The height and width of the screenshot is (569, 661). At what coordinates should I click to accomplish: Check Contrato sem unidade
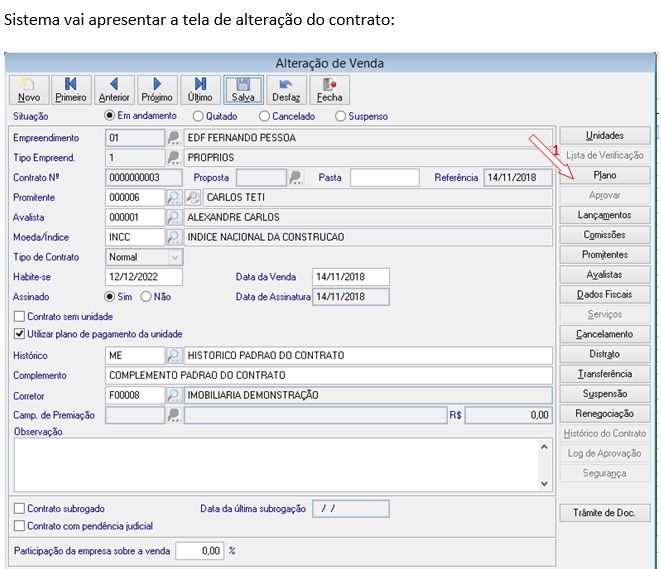19,317
